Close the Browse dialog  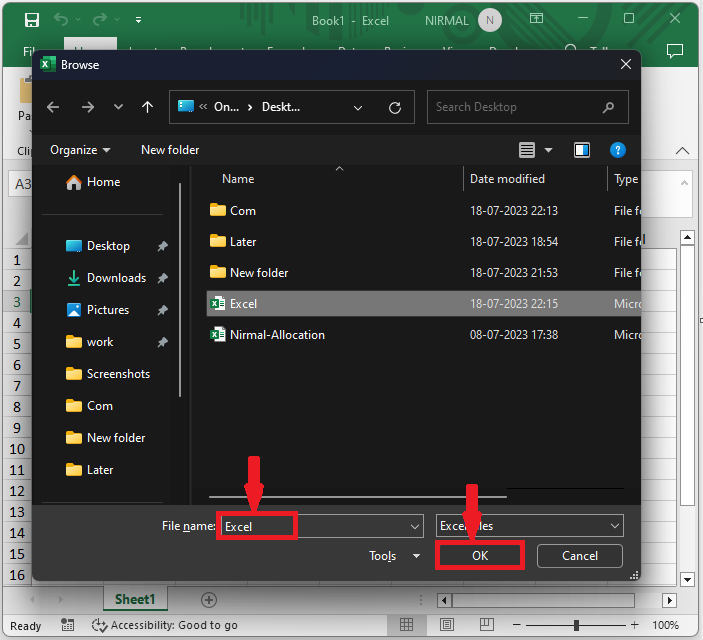click(x=626, y=65)
